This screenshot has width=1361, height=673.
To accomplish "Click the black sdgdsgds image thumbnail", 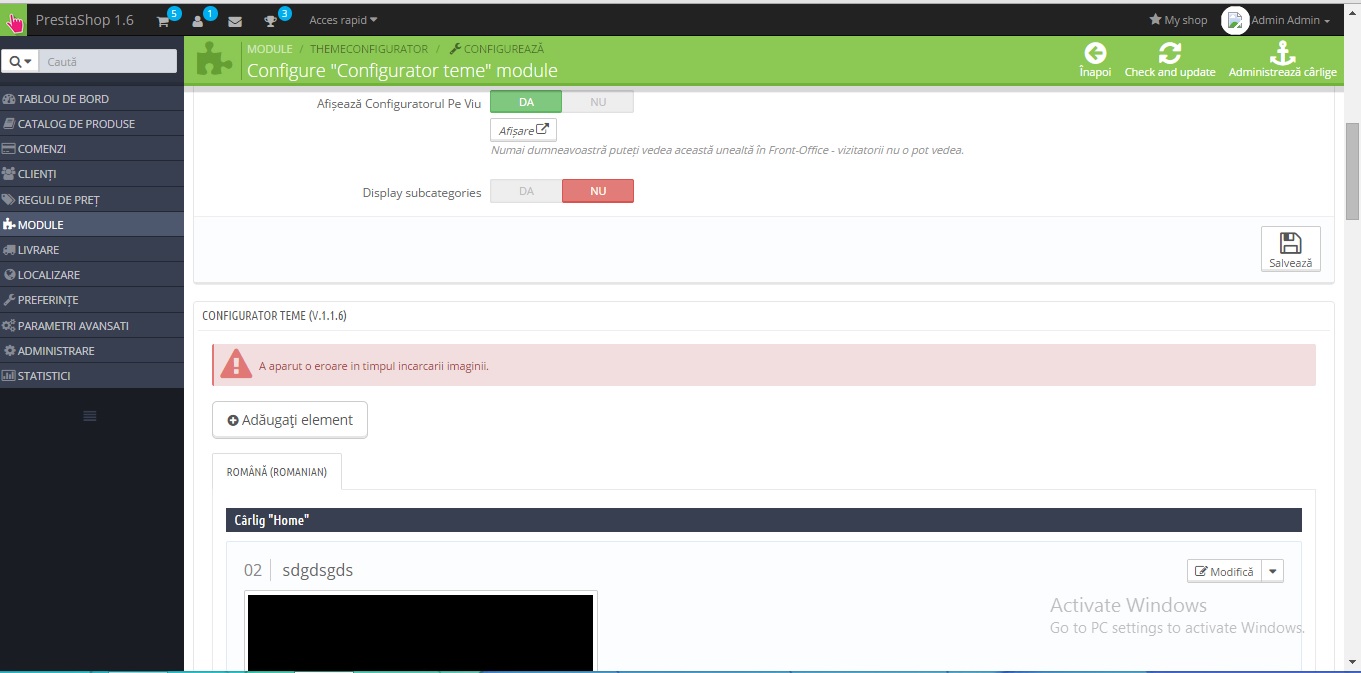I will [x=420, y=632].
